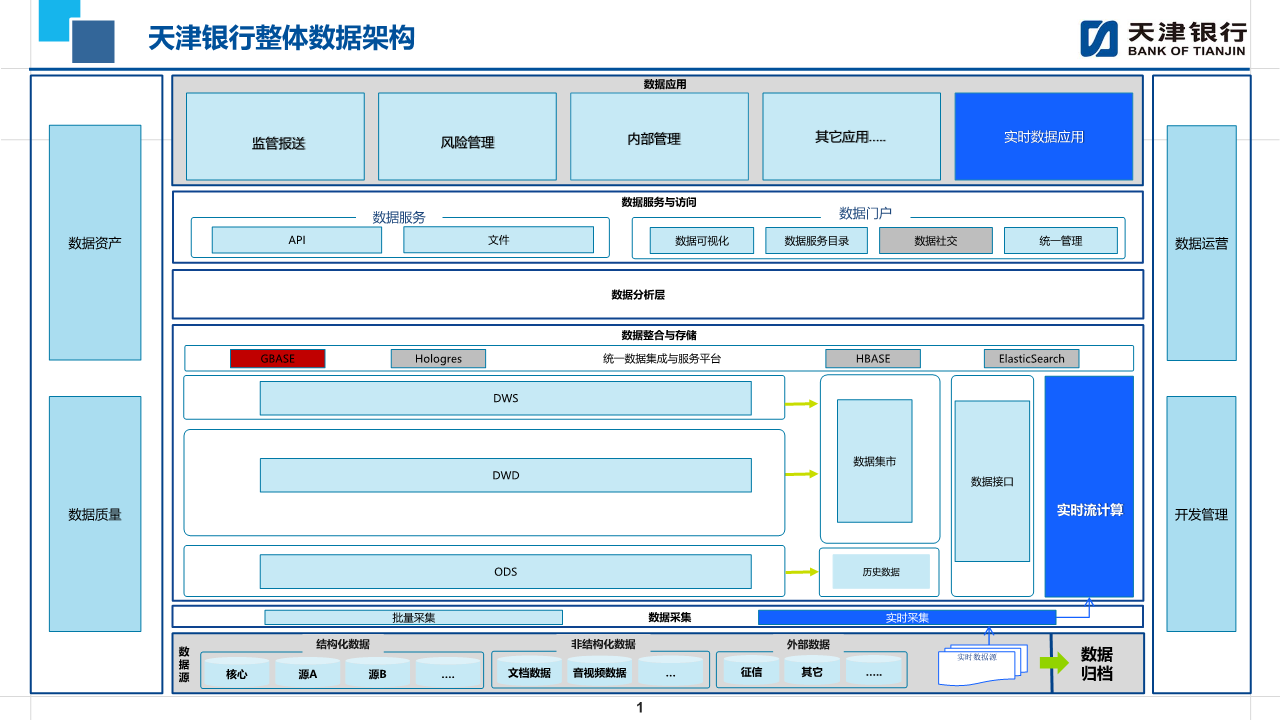Select the 核心 database cylinder
Image resolution: width=1280 pixels, height=720 pixels.
point(236,673)
